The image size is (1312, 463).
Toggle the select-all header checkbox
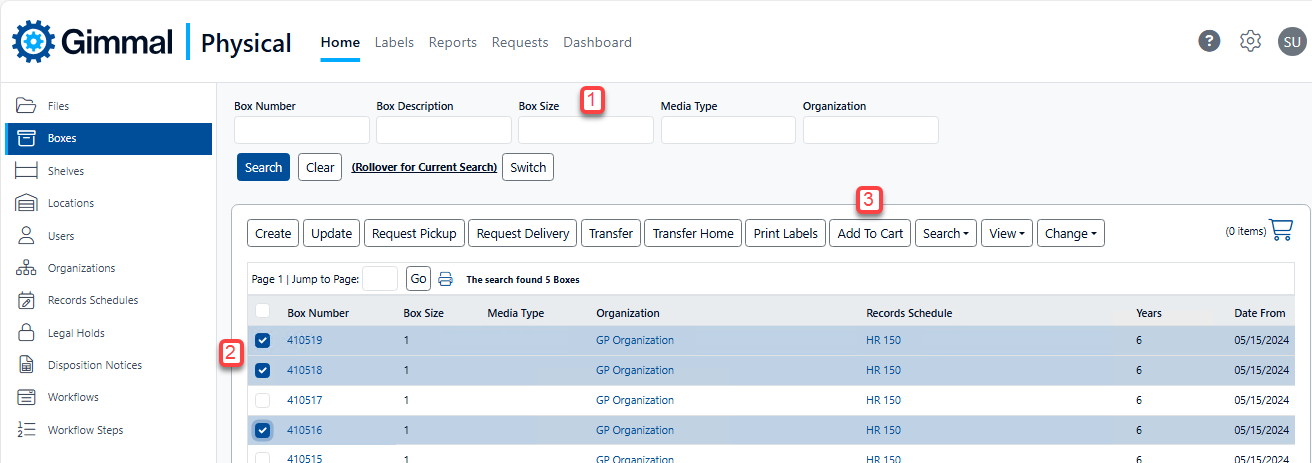(x=262, y=311)
